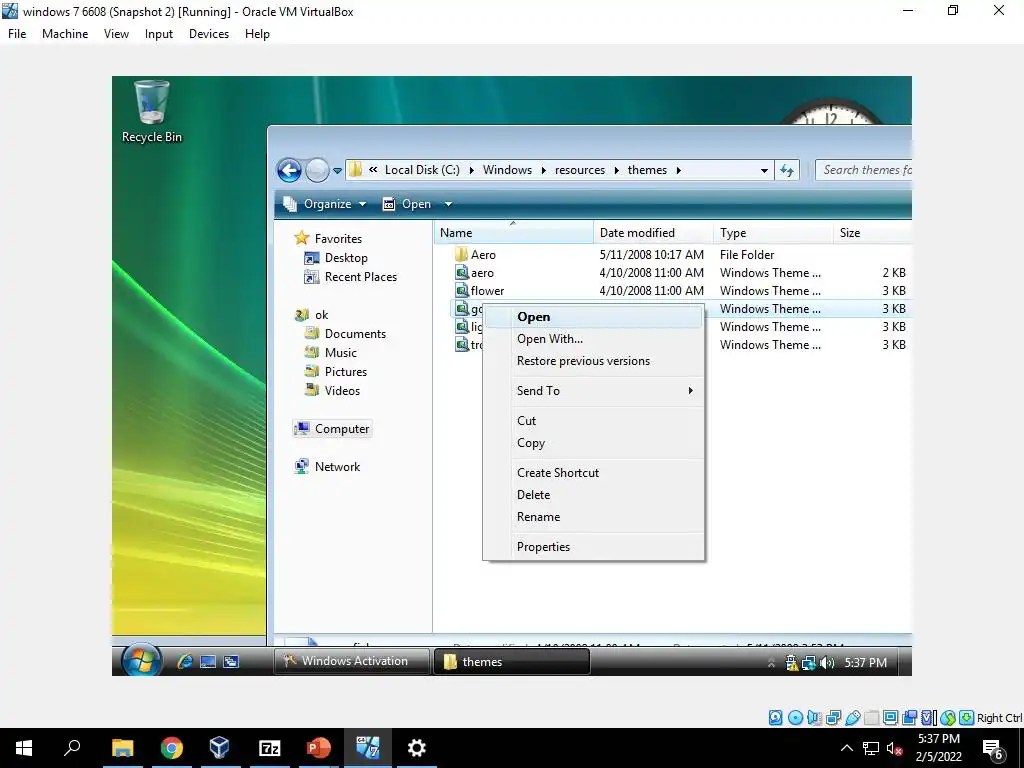Choose Cut in the context menu

pos(593,421)
